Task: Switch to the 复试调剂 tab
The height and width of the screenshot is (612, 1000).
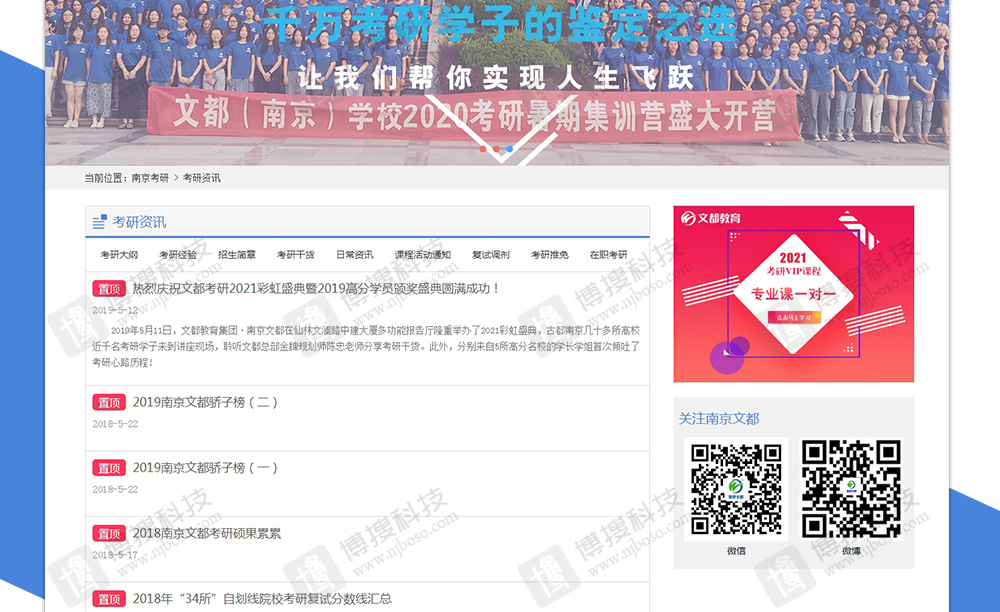Action: (490, 255)
